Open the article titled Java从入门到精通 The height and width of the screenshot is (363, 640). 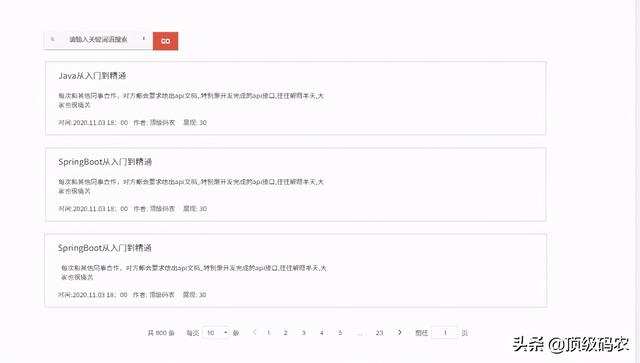[92, 76]
